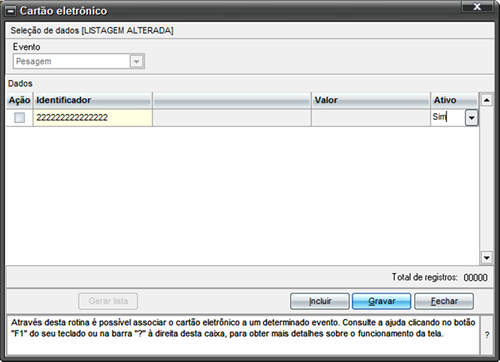Click the blank column cell after Identificador

tap(232, 118)
